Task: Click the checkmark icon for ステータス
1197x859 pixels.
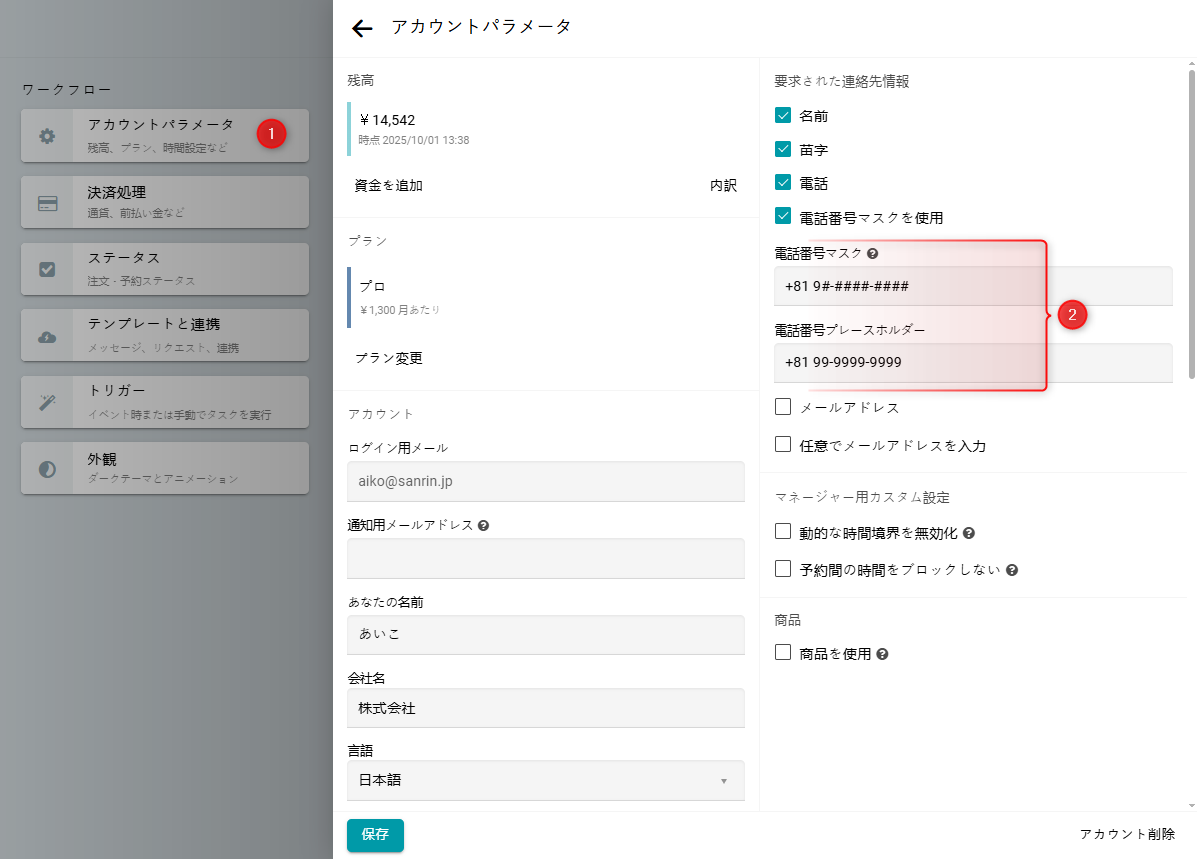Action: tap(47, 269)
